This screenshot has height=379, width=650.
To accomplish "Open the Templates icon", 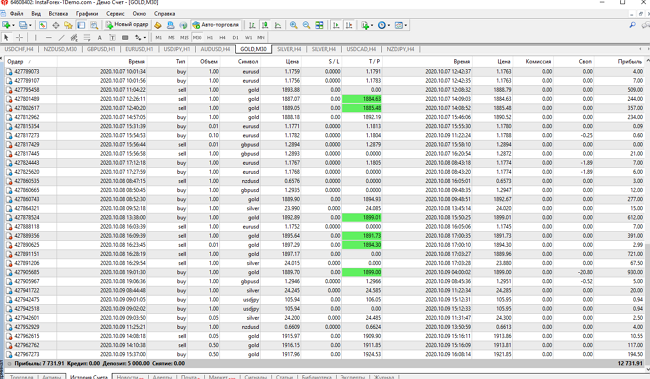I will pos(398,25).
